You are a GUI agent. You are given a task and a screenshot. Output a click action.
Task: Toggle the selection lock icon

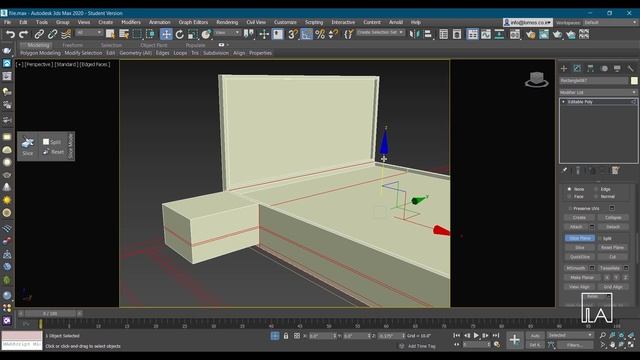(x=286, y=336)
